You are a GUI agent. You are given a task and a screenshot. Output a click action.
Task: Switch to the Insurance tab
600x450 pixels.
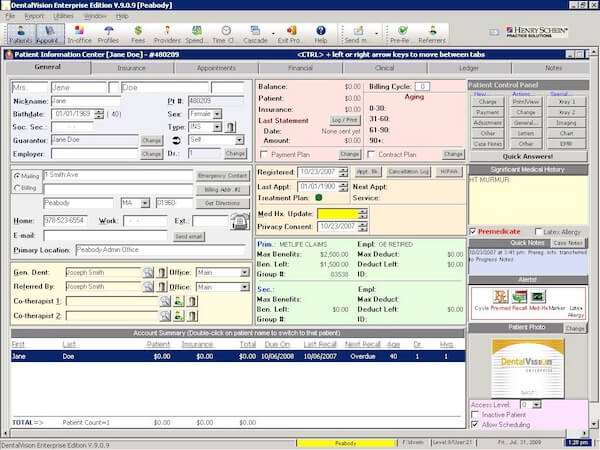pyautogui.click(x=132, y=68)
